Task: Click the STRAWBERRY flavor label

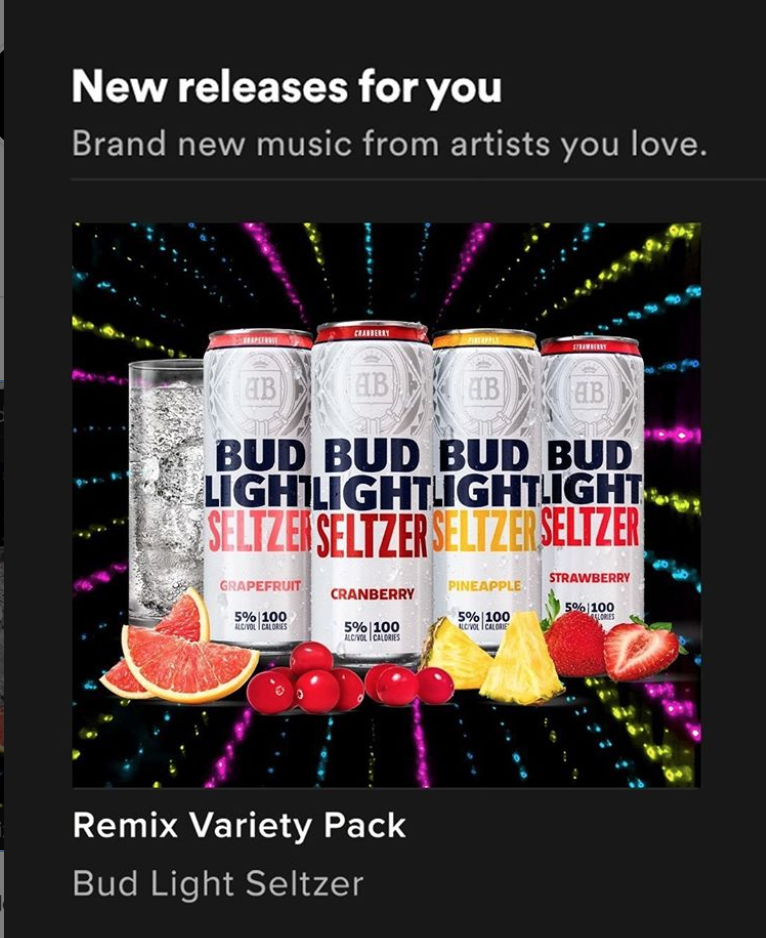Action: pyautogui.click(x=589, y=578)
